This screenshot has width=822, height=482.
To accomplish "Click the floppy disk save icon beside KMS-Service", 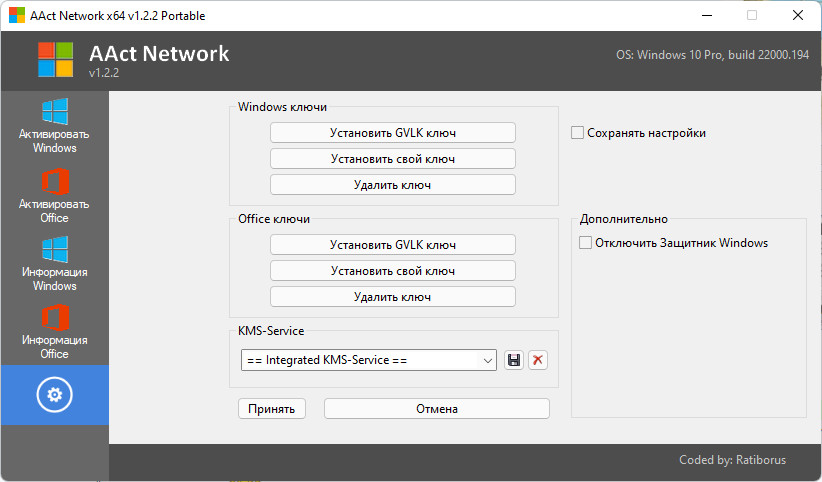I will [514, 360].
